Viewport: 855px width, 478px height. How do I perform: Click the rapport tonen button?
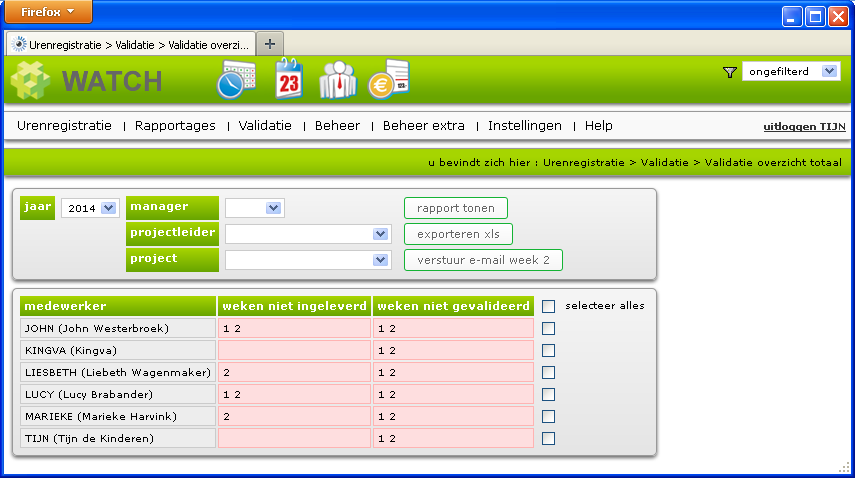click(456, 208)
